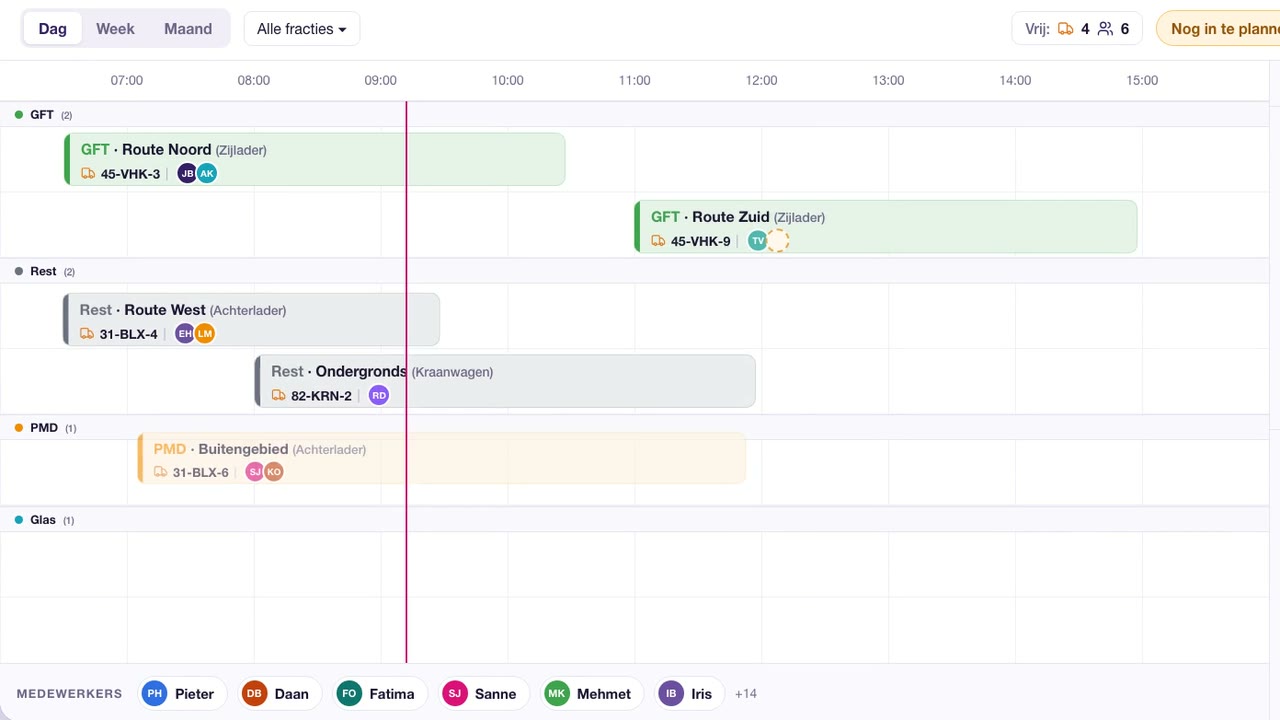Select employee chip Sanne
The height and width of the screenshot is (720, 1280).
(484, 694)
